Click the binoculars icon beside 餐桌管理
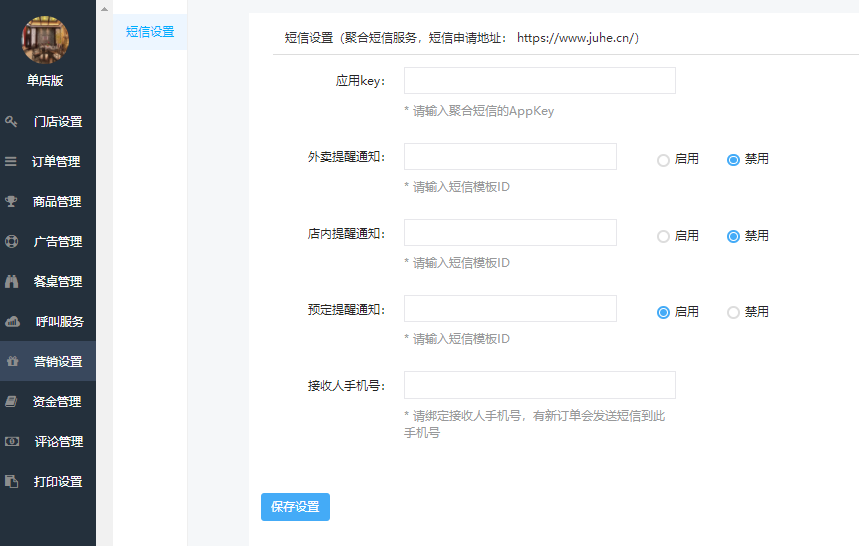This screenshot has width=859, height=546. point(12,281)
